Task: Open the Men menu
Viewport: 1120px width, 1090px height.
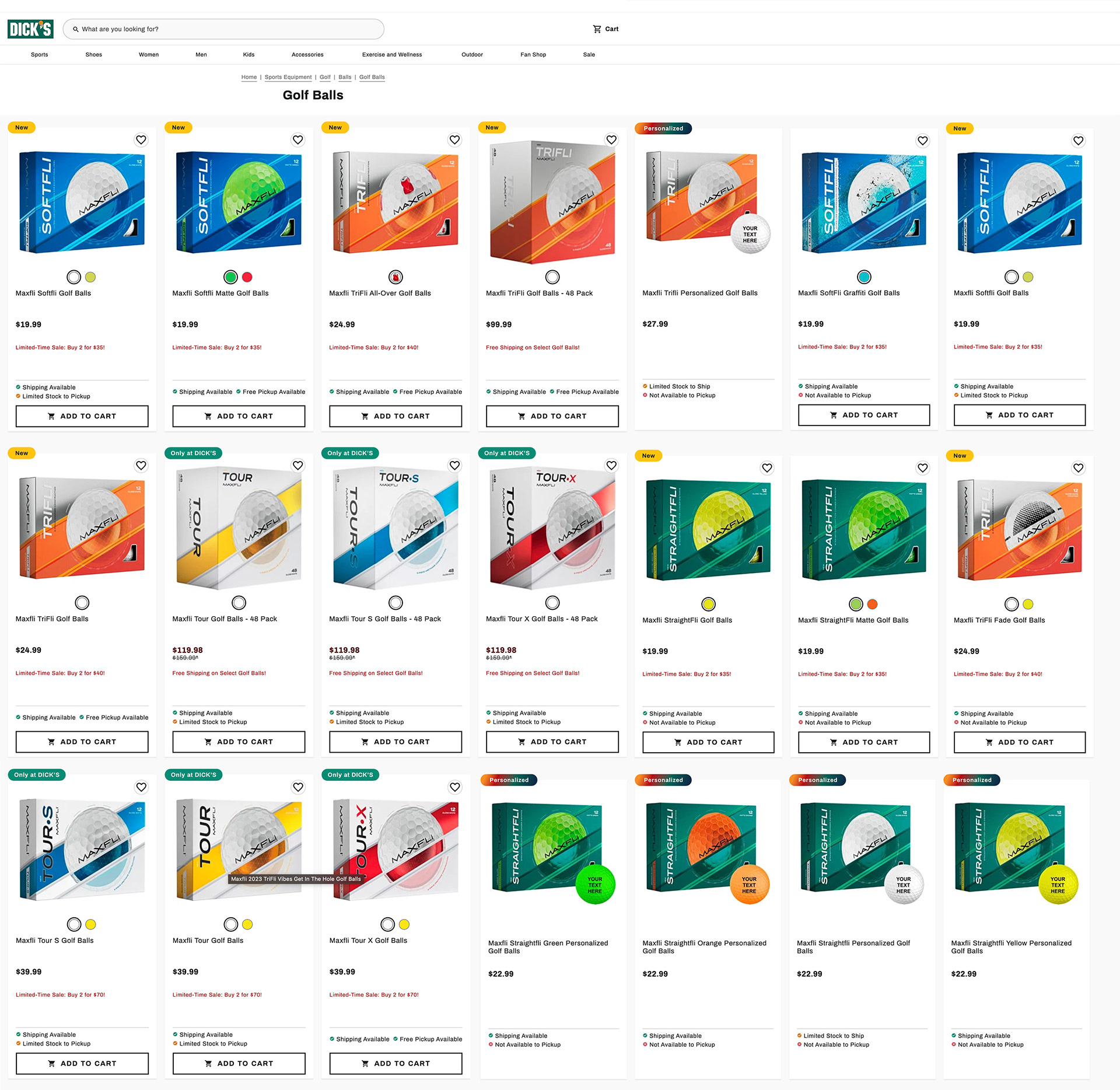Action: tap(201, 55)
